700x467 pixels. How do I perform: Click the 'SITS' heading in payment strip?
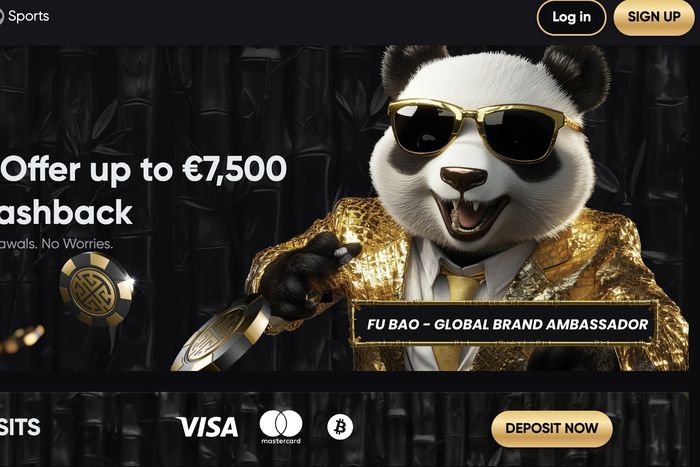(x=20, y=427)
